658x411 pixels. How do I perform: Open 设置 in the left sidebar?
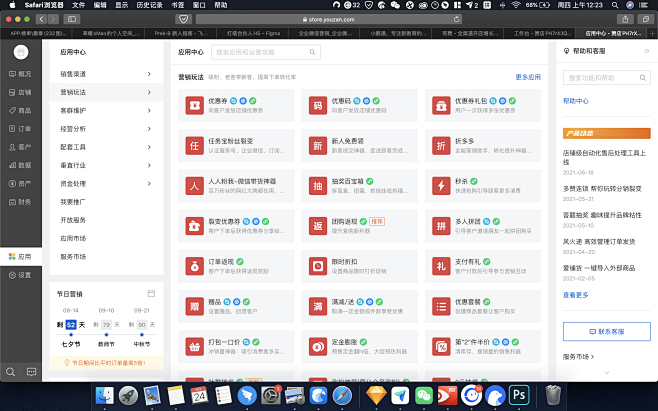21,275
